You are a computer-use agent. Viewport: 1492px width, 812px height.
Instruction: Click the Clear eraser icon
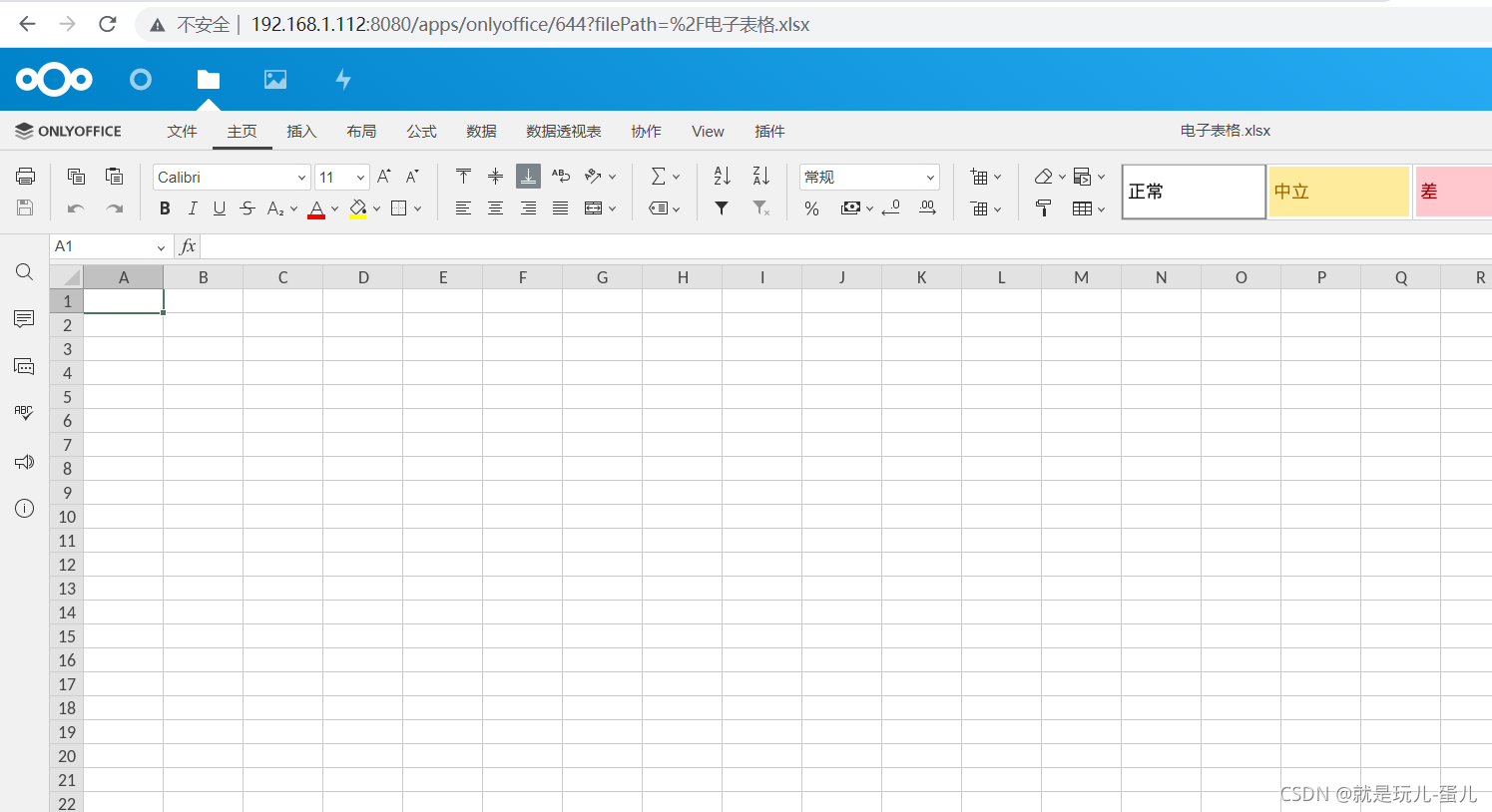pyautogui.click(x=1044, y=177)
